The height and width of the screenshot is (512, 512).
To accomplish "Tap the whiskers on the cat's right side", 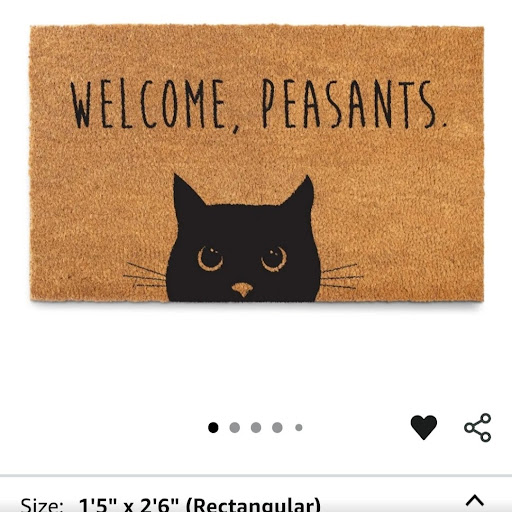I will (342, 276).
